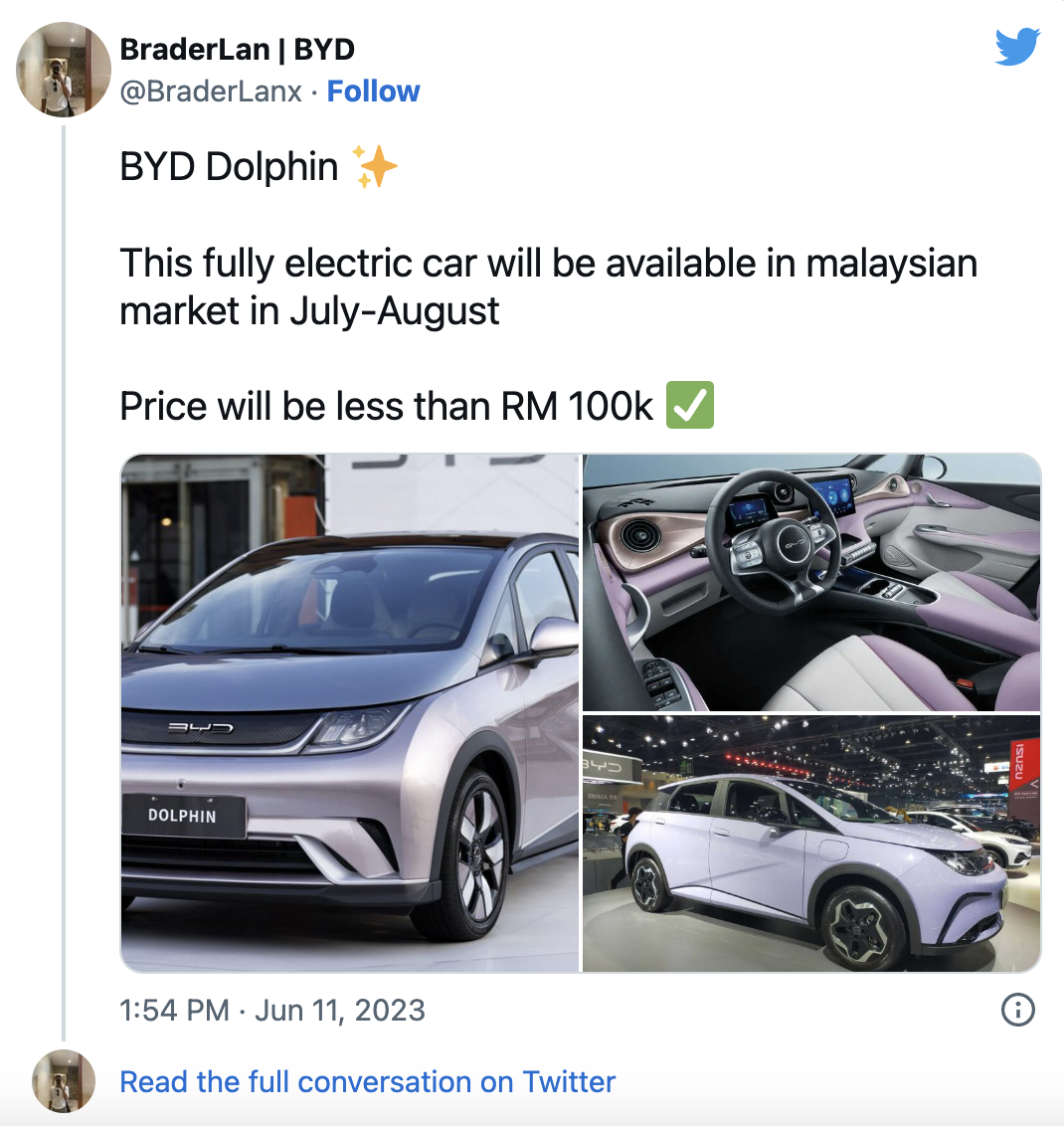Image resolution: width=1064 pixels, height=1126 pixels.
Task: Click the green check mark emoji
Action: click(690, 405)
